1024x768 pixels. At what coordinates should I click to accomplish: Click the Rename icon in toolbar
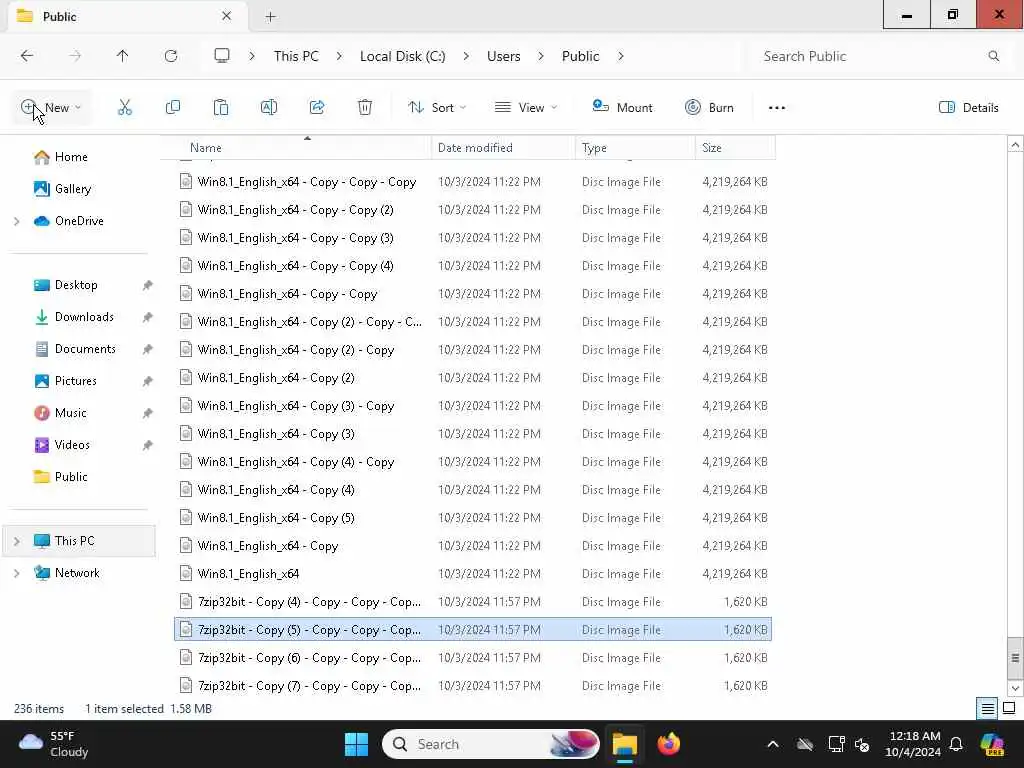click(x=269, y=107)
